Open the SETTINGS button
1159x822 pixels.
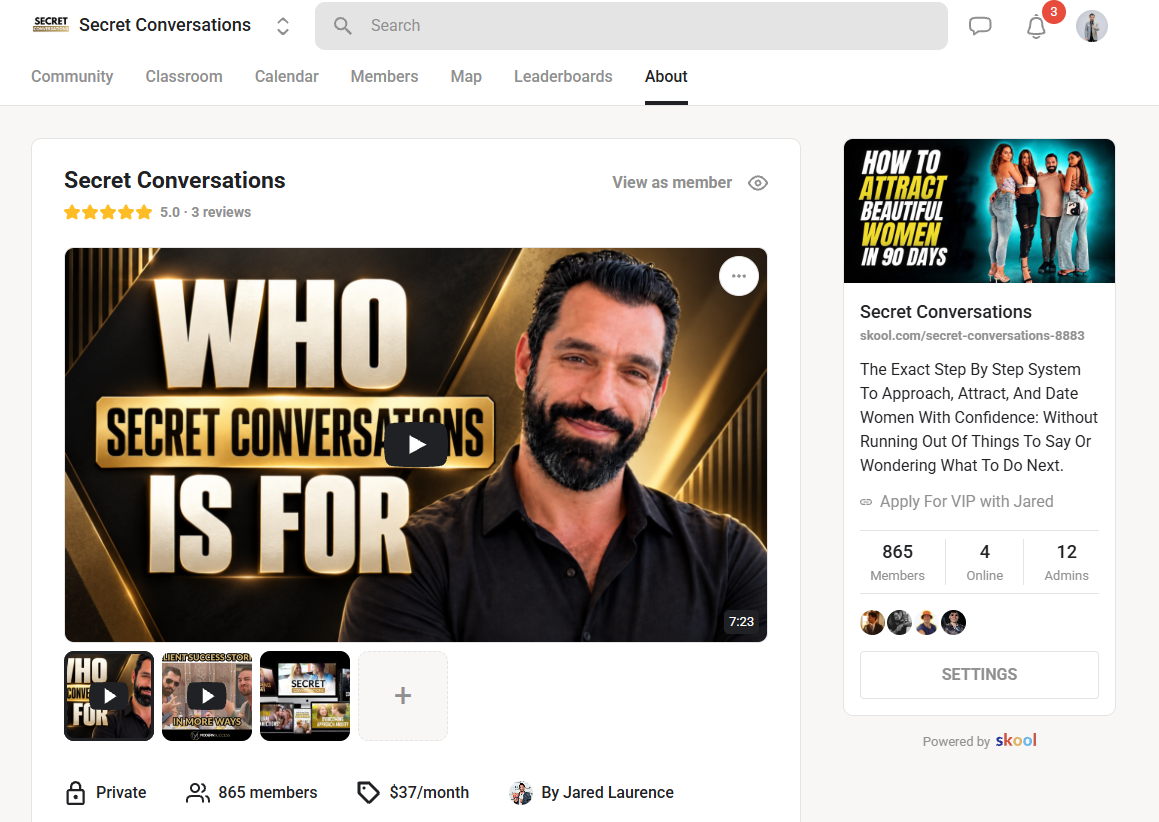979,674
